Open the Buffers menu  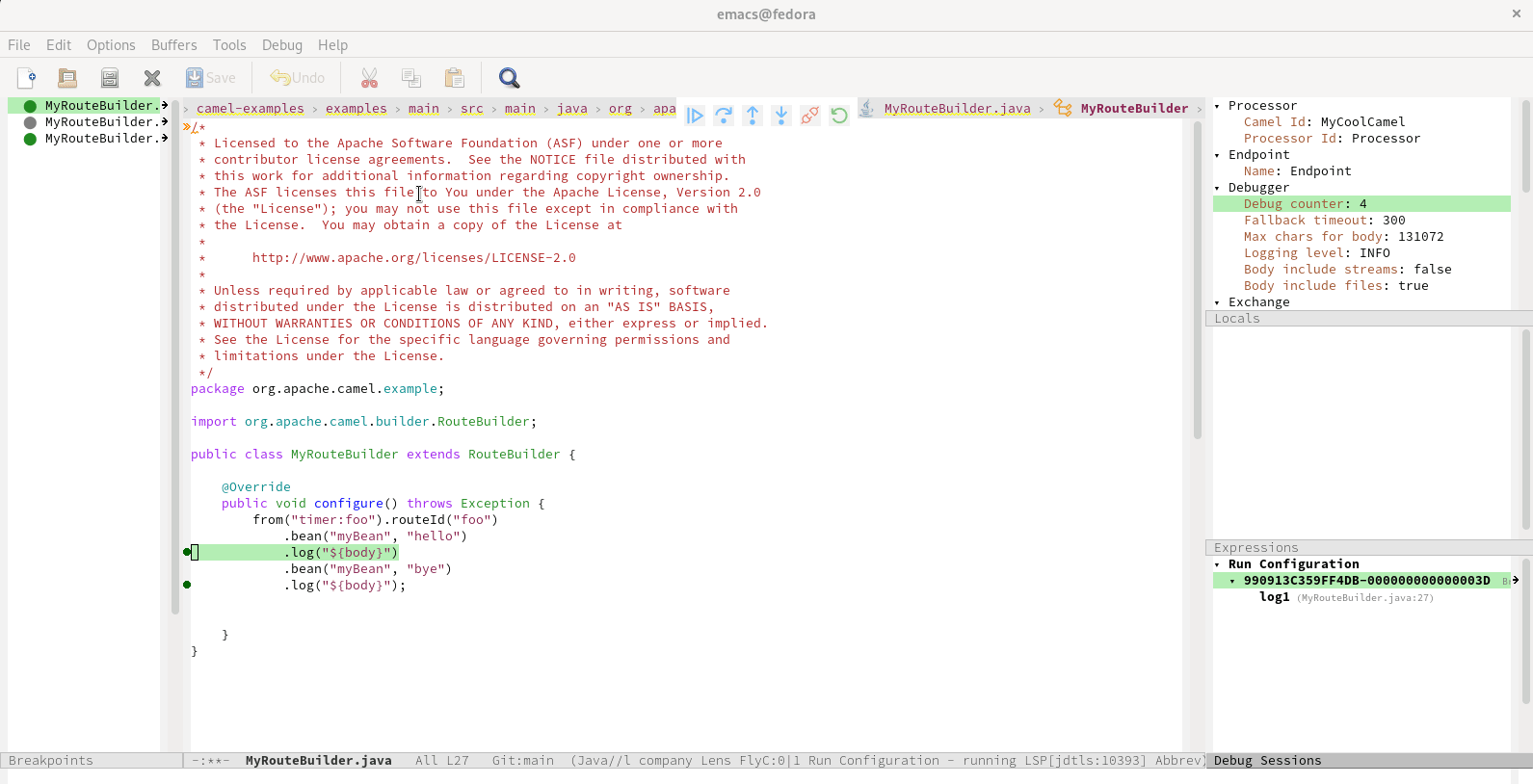pos(173,45)
